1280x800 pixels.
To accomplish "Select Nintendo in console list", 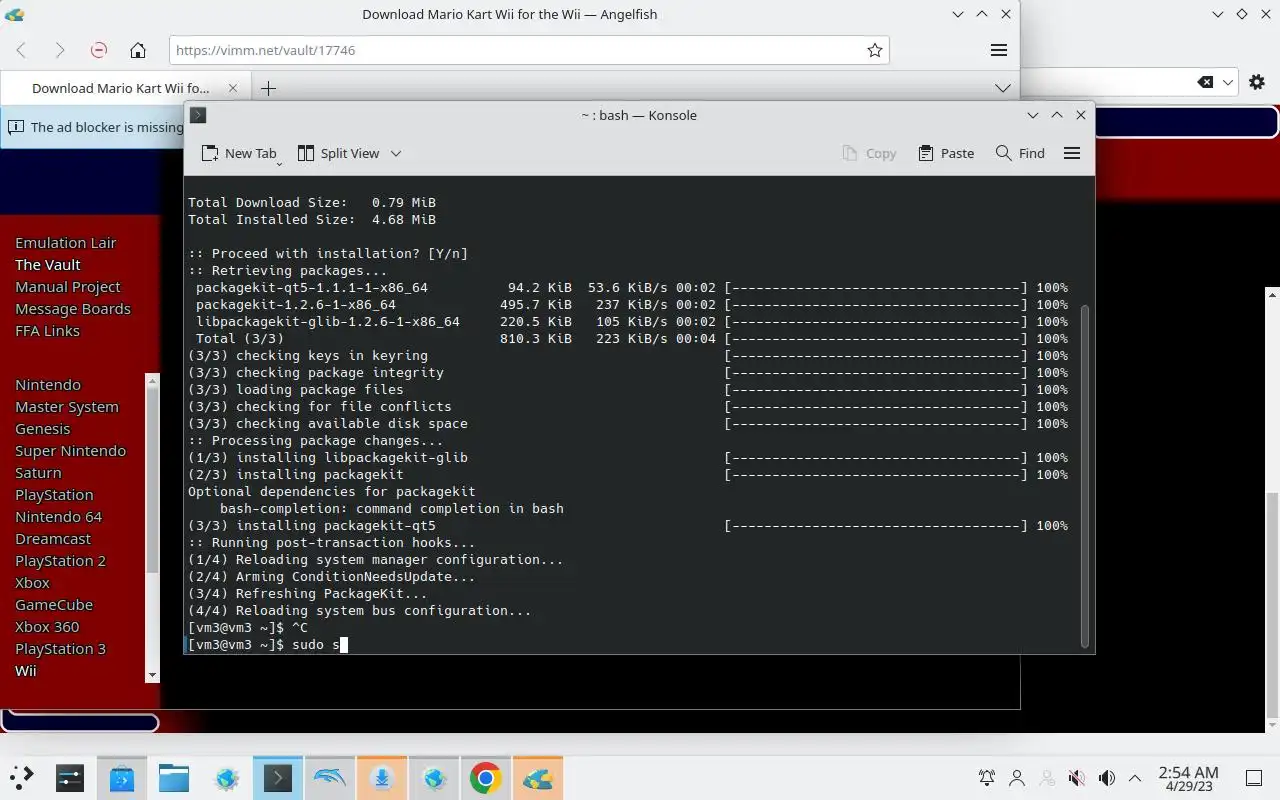I will pos(48,385).
